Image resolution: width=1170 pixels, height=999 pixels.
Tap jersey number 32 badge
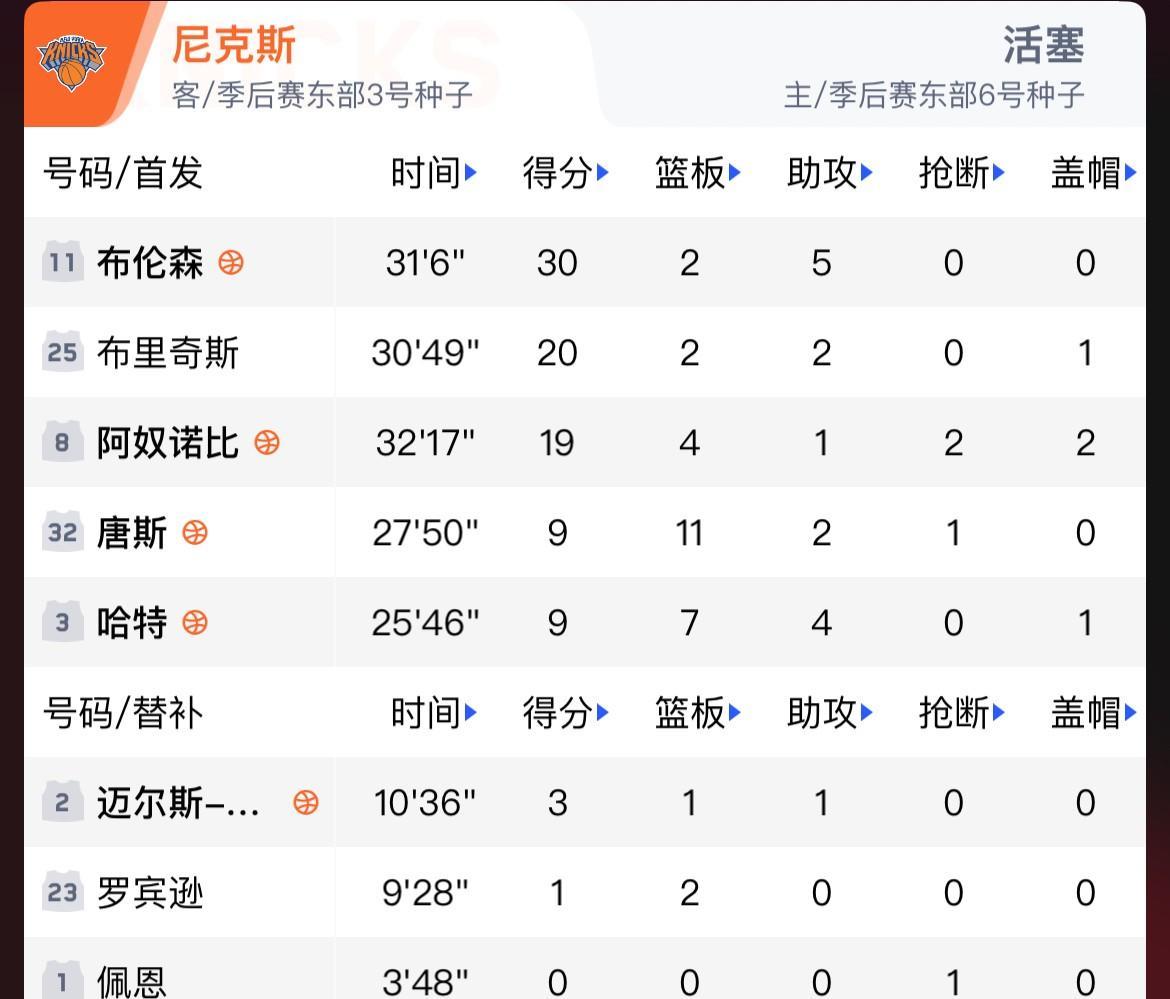click(x=63, y=531)
